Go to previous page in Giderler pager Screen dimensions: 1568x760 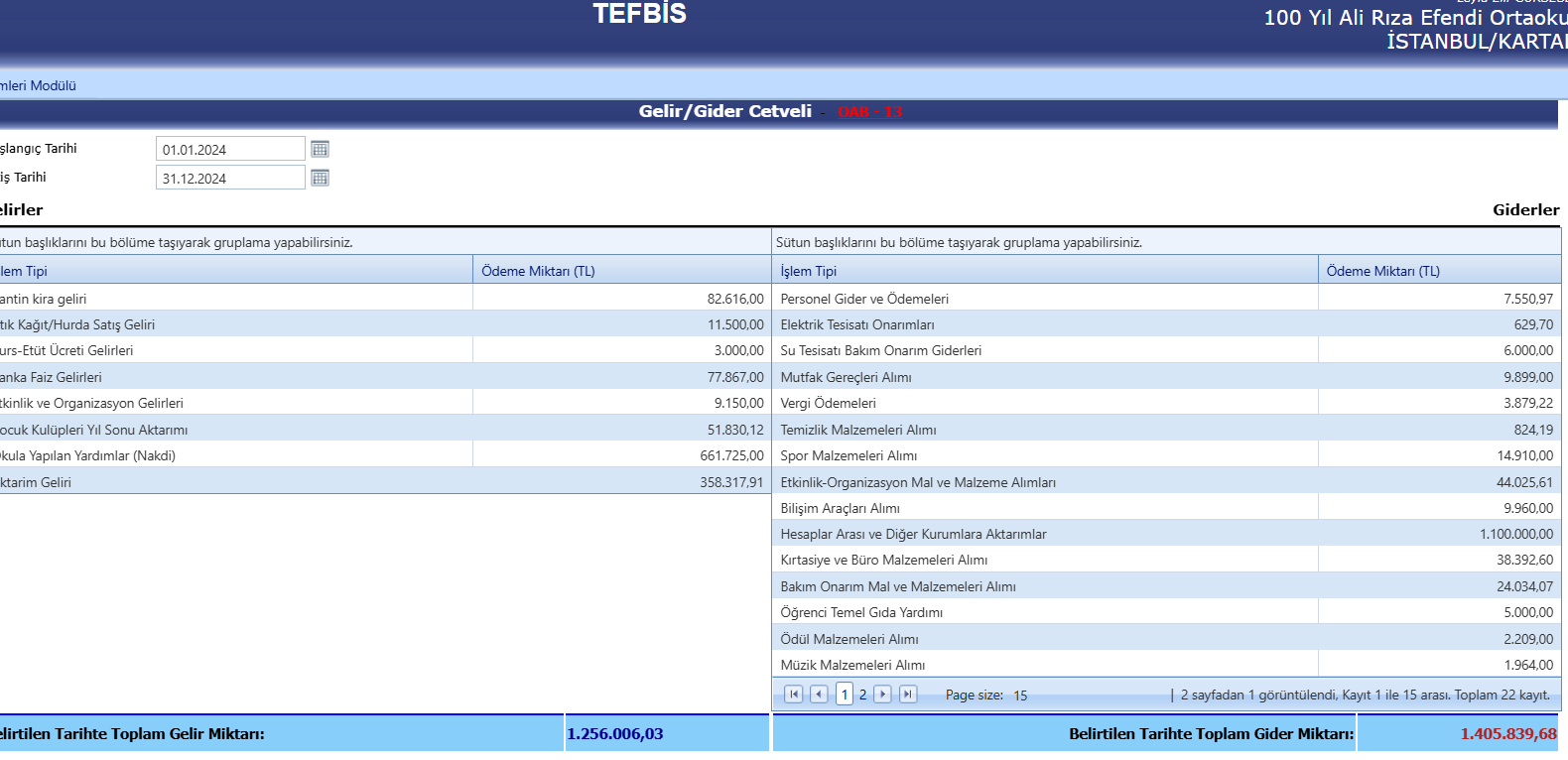point(819,695)
